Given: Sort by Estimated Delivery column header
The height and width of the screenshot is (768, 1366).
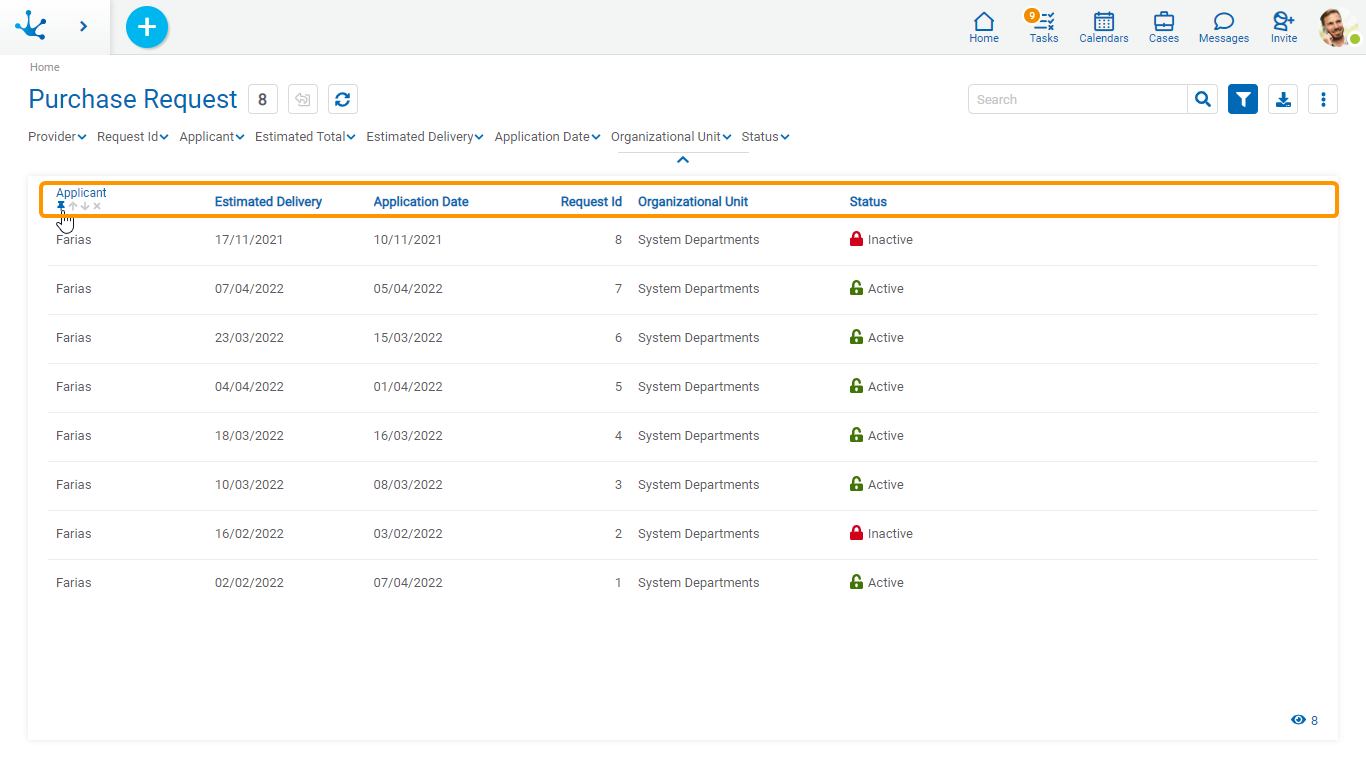Looking at the screenshot, I should [268, 202].
